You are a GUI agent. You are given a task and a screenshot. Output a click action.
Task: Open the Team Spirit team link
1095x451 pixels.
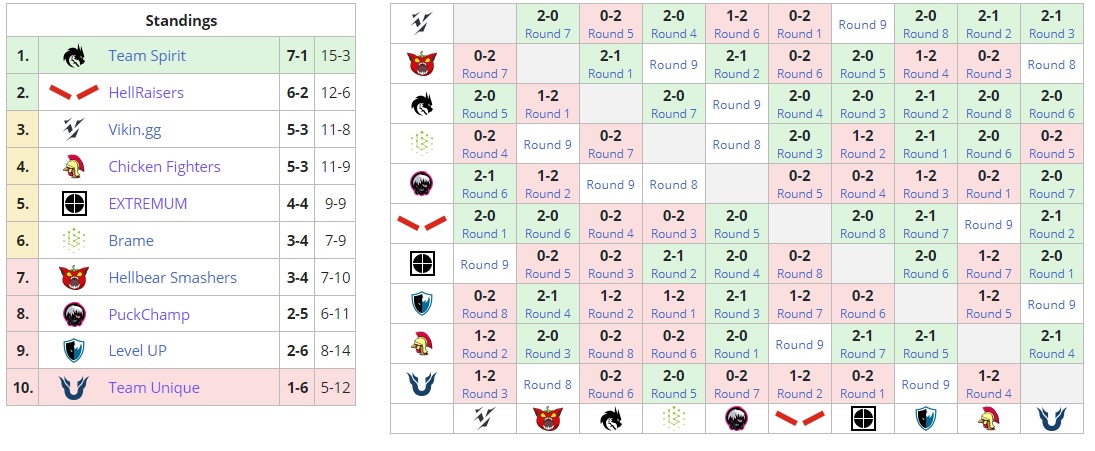pos(146,56)
